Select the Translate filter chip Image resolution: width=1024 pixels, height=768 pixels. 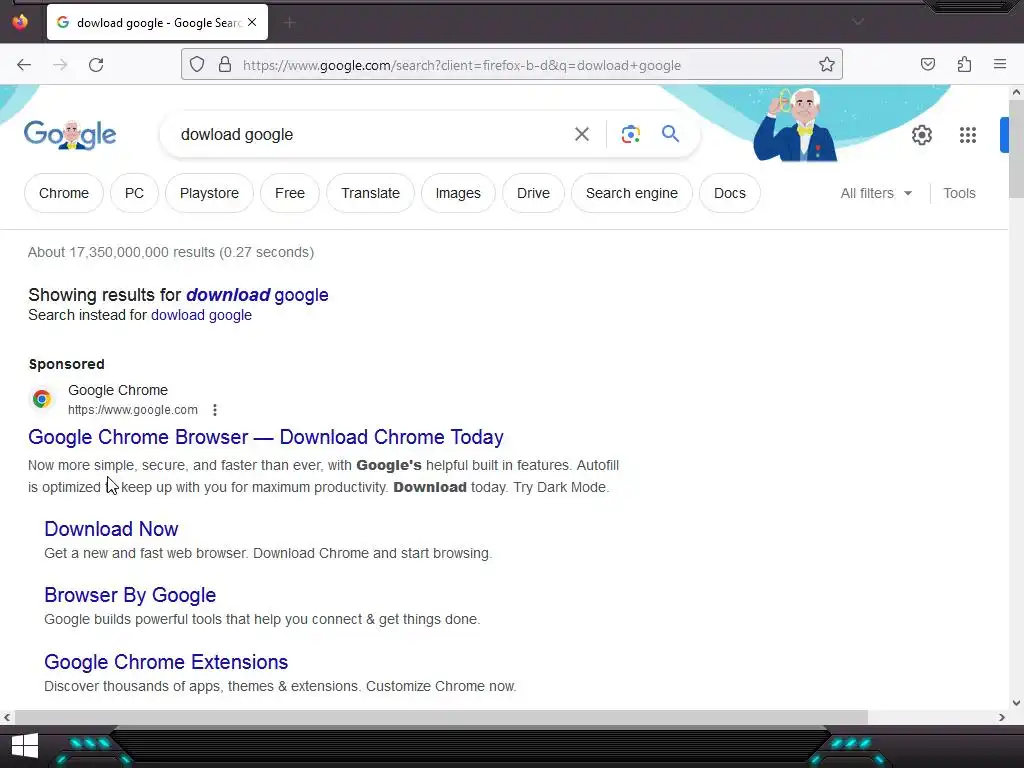[370, 193]
